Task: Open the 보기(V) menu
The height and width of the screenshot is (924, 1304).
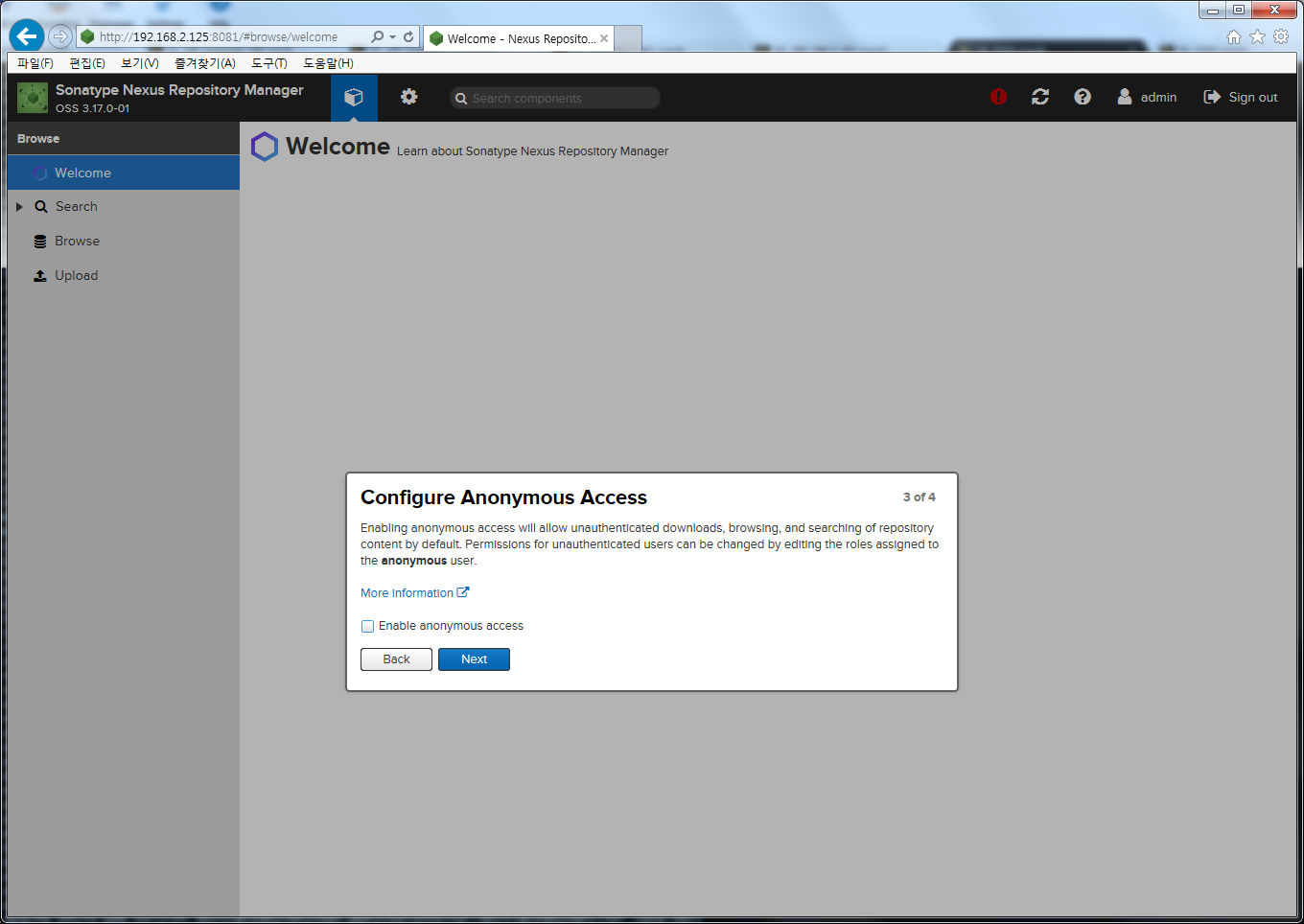Action: (140, 63)
